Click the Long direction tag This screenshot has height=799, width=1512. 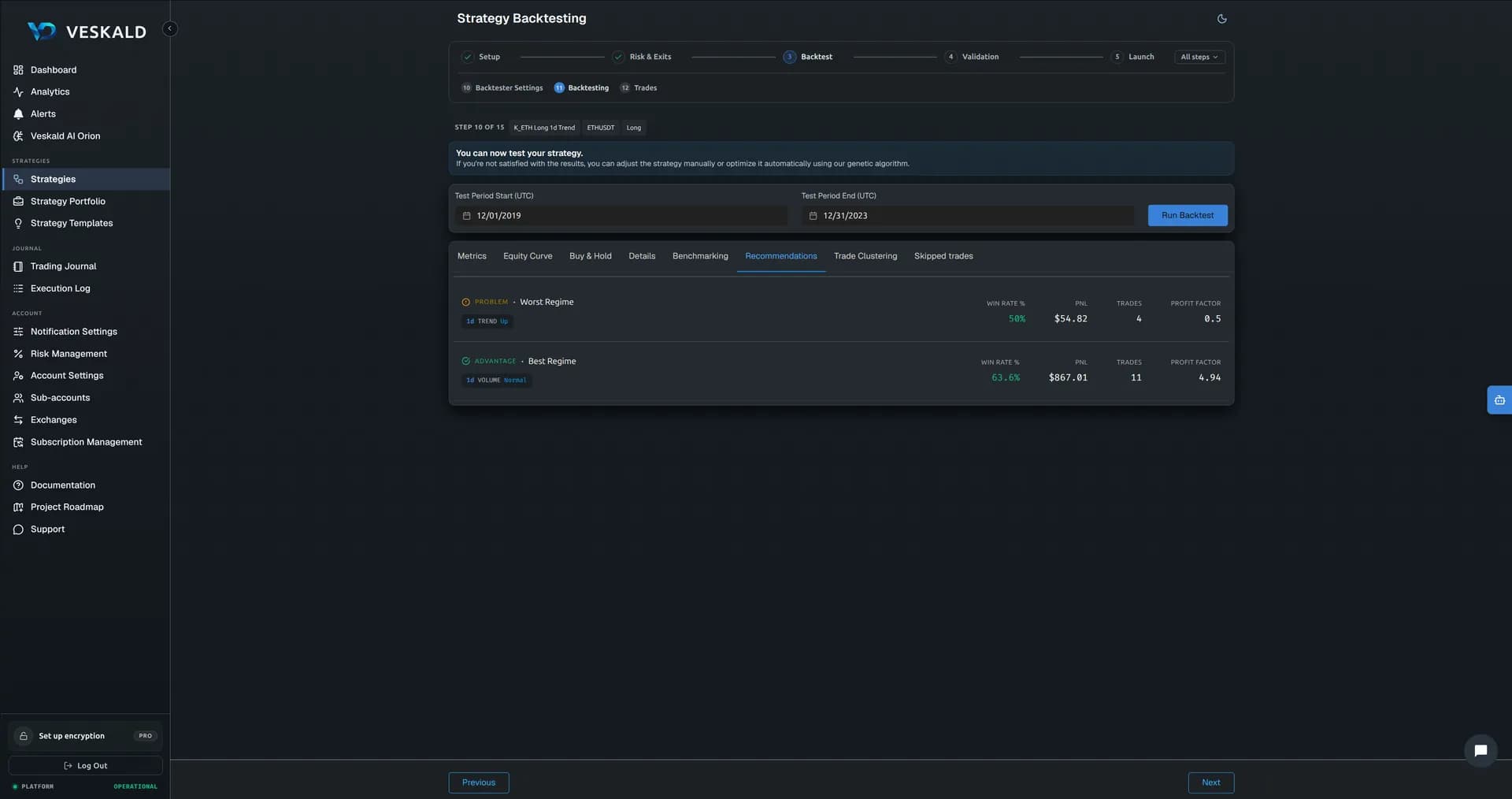(x=634, y=128)
